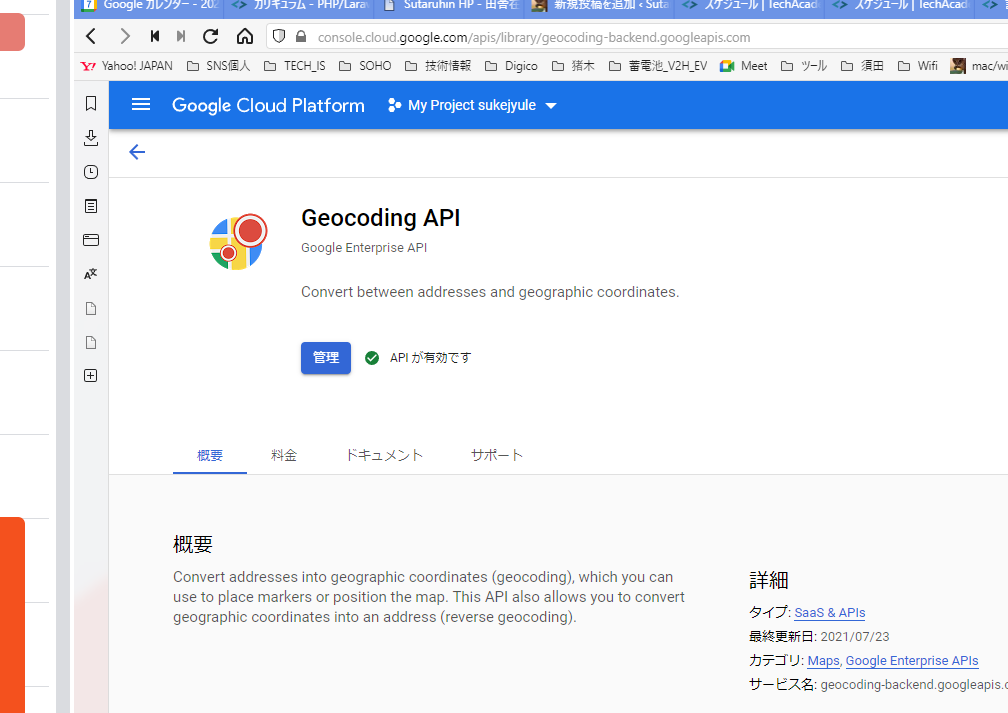Image resolution: width=1008 pixels, height=713 pixels.
Task: Select the サポート support tab
Action: (x=496, y=455)
